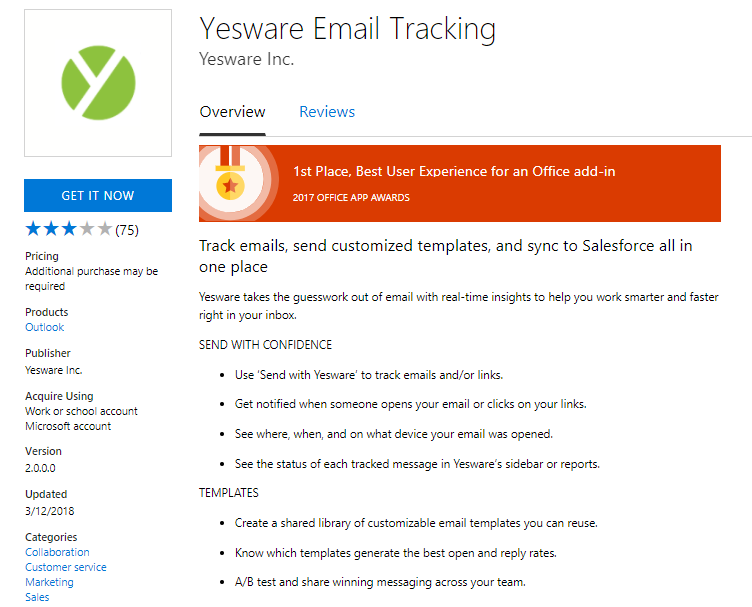Open the Customer service category link
Screen dimensions: 752x607
[65, 567]
